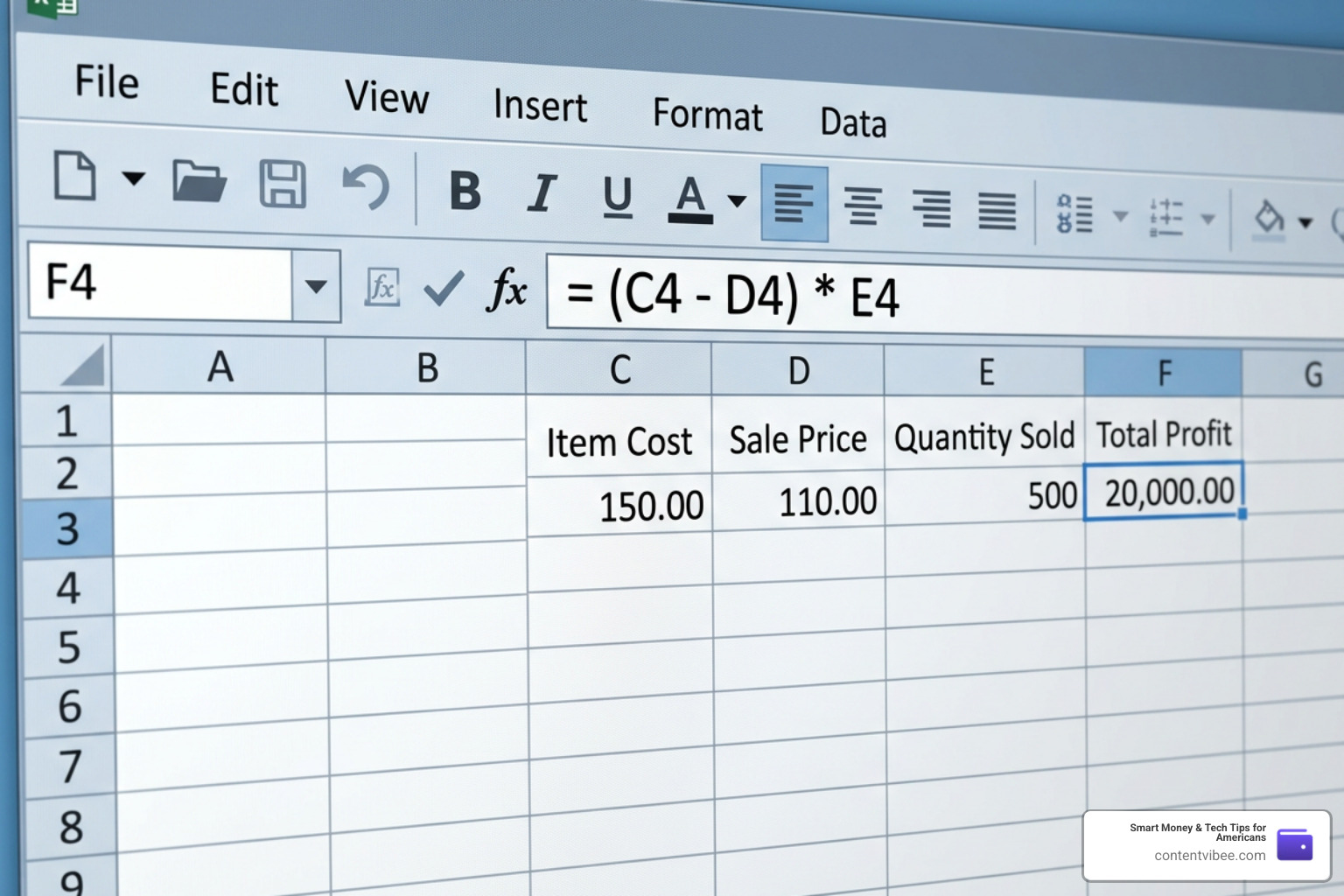Select column A header
The width and height of the screenshot is (1344, 896).
point(219,366)
